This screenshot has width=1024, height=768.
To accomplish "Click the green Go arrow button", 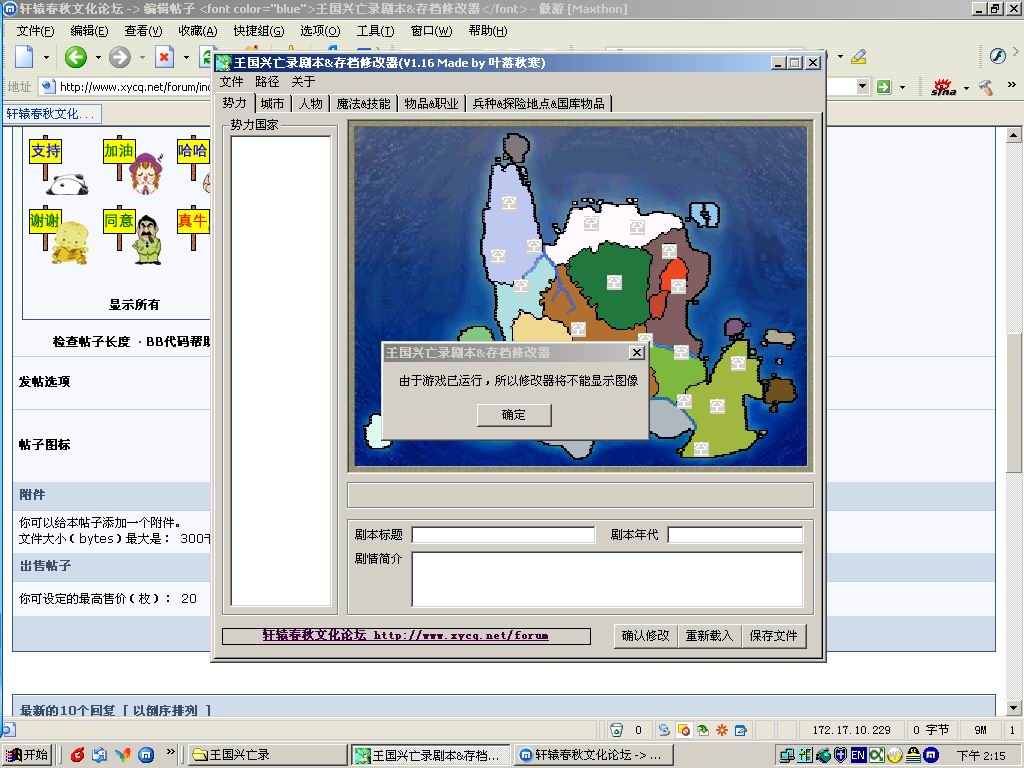I will pos(883,87).
